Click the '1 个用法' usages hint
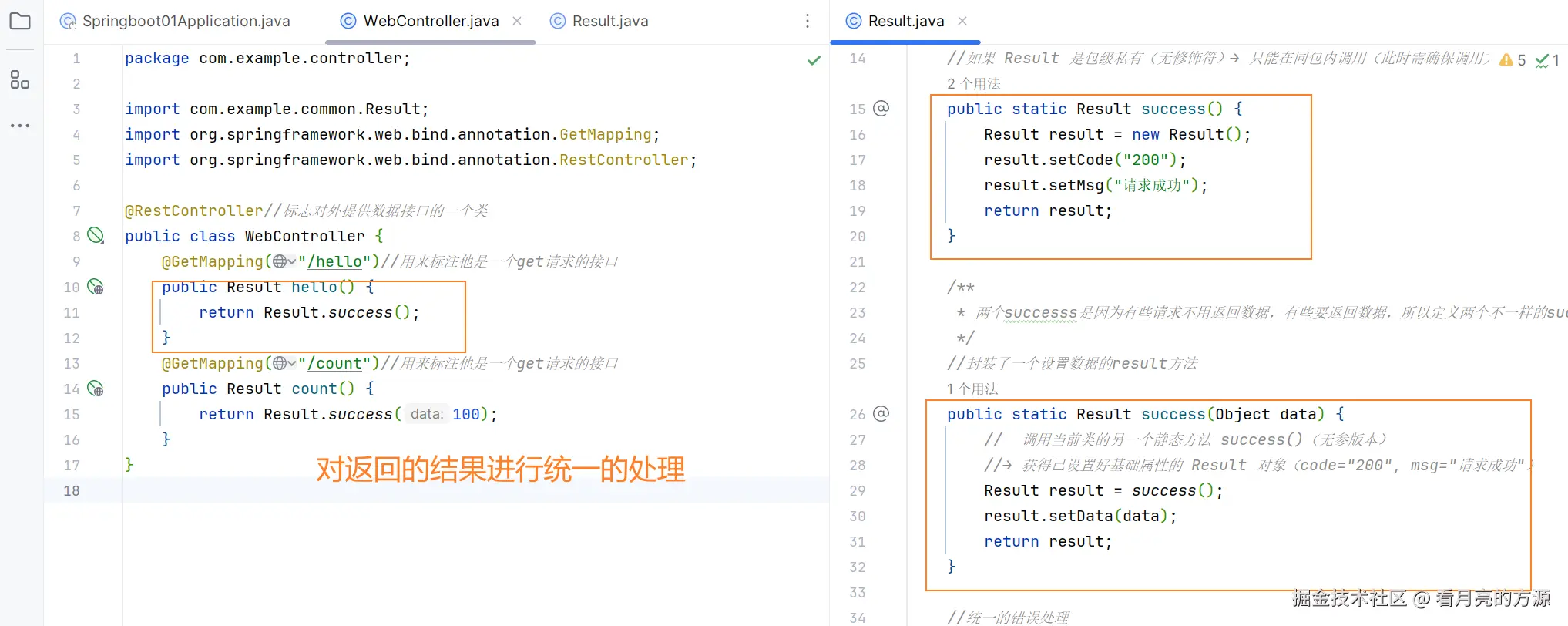The image size is (1568, 626). [972, 389]
